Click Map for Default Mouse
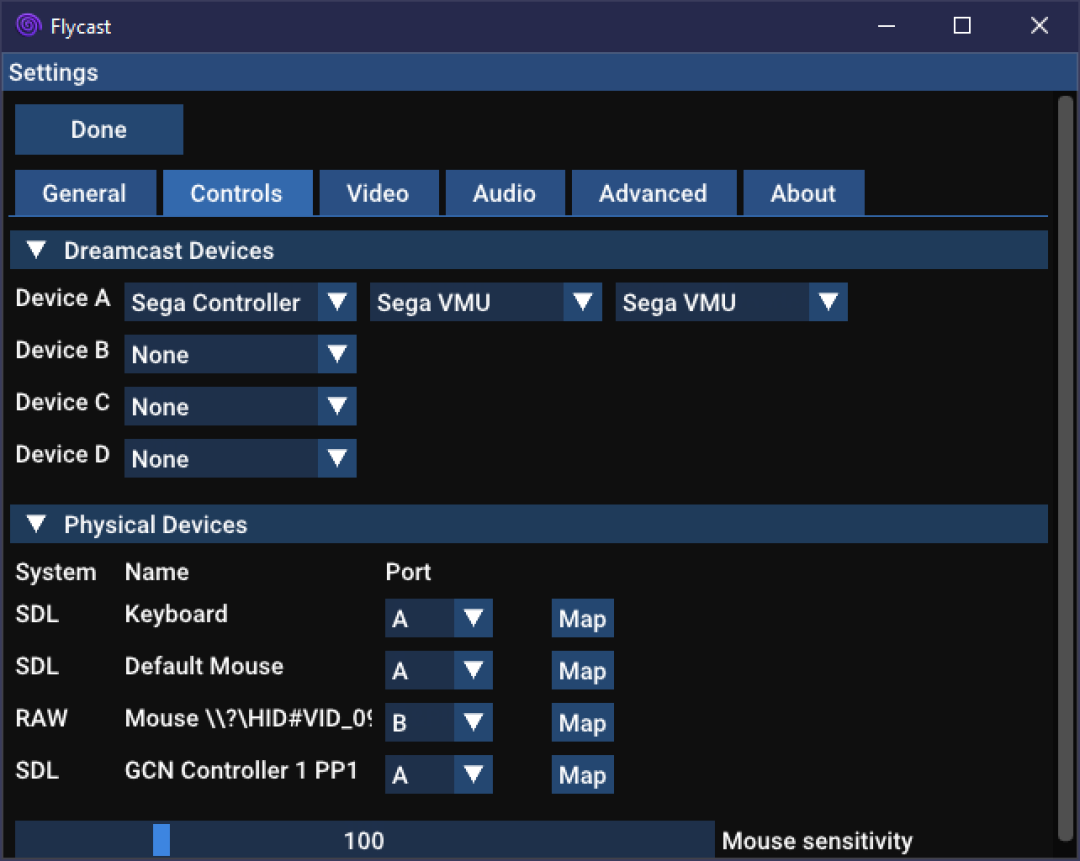 583,670
